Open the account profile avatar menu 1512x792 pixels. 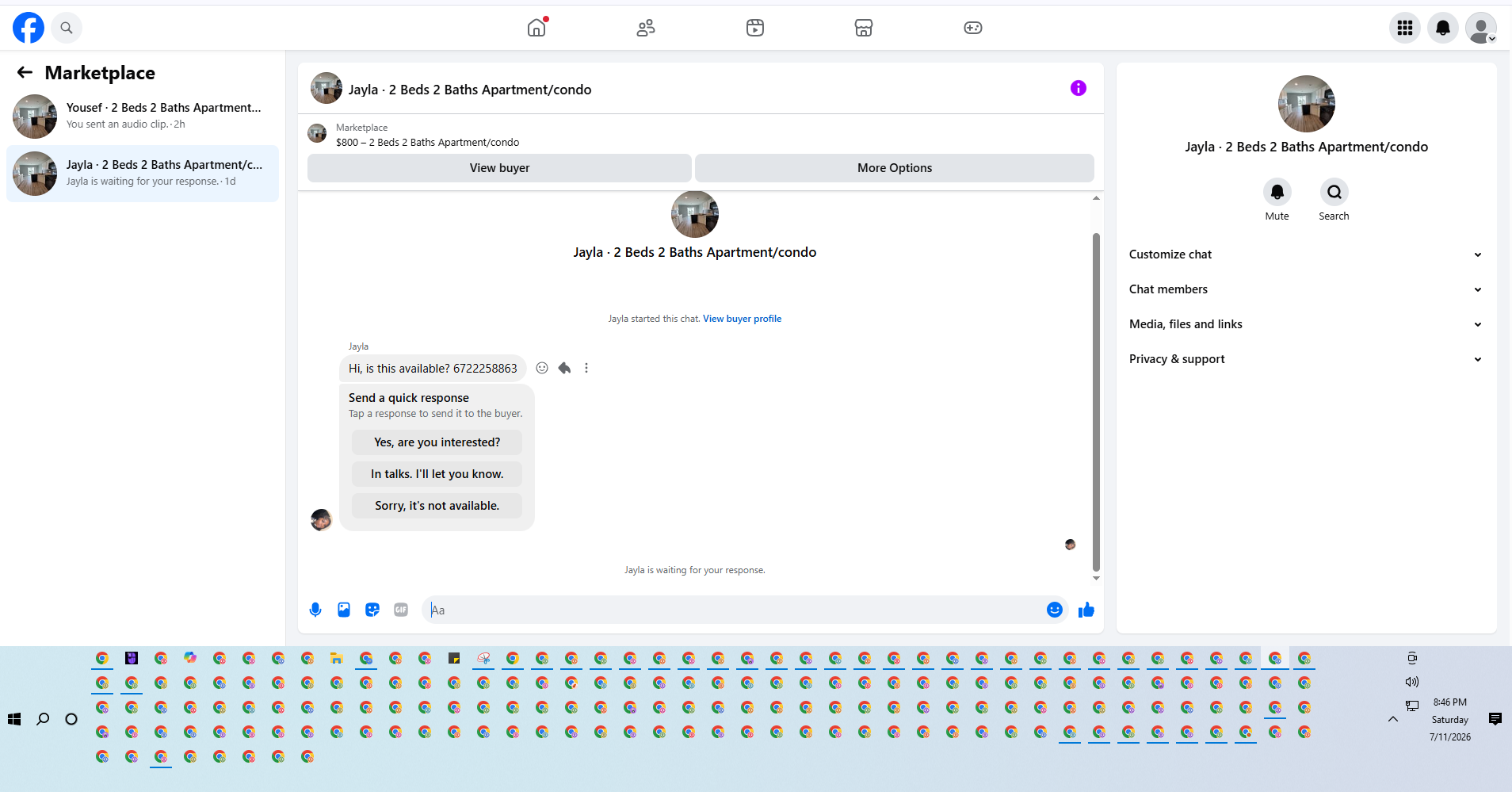pos(1481,28)
